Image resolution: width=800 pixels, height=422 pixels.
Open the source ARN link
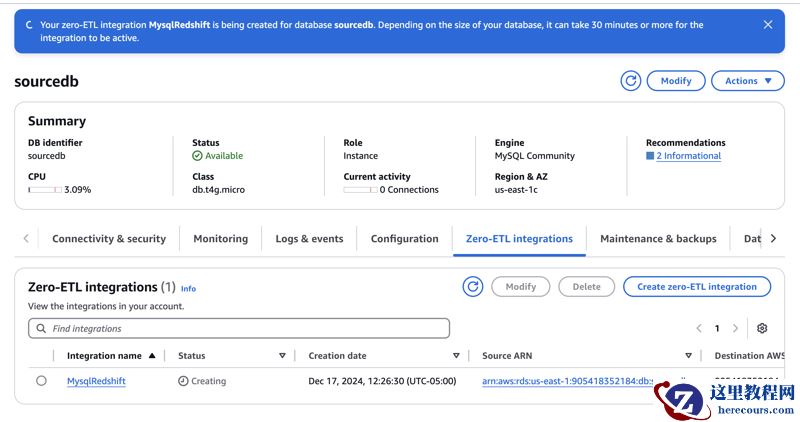567,381
